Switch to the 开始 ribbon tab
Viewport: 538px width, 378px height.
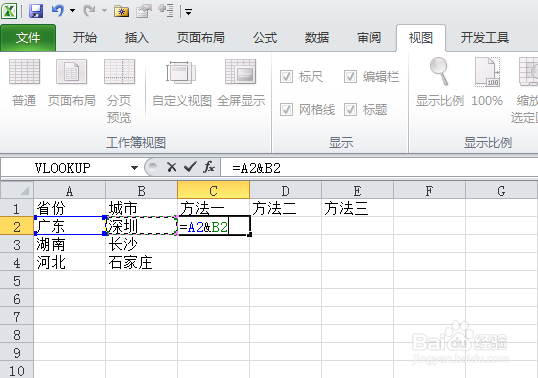coord(84,38)
